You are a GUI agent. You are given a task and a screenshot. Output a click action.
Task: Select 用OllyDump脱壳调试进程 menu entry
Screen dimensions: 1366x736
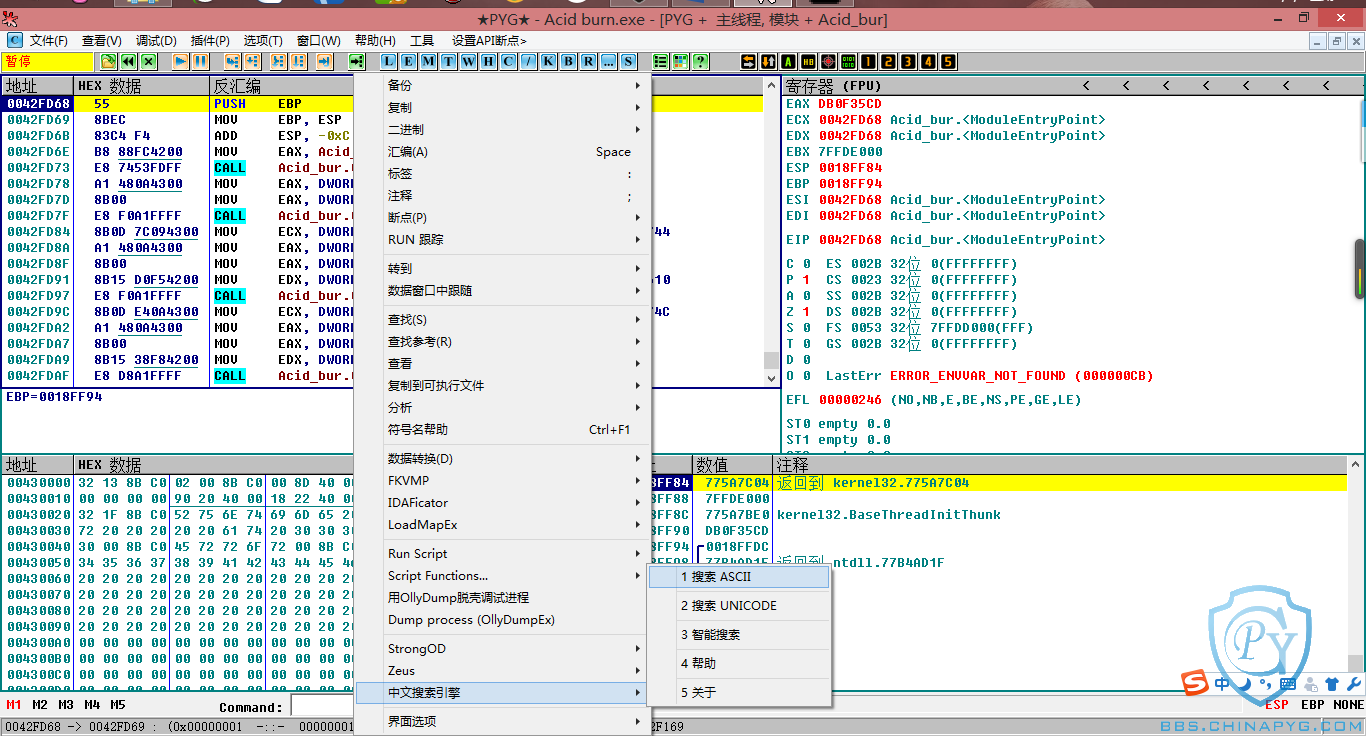pyautogui.click(x=502, y=597)
